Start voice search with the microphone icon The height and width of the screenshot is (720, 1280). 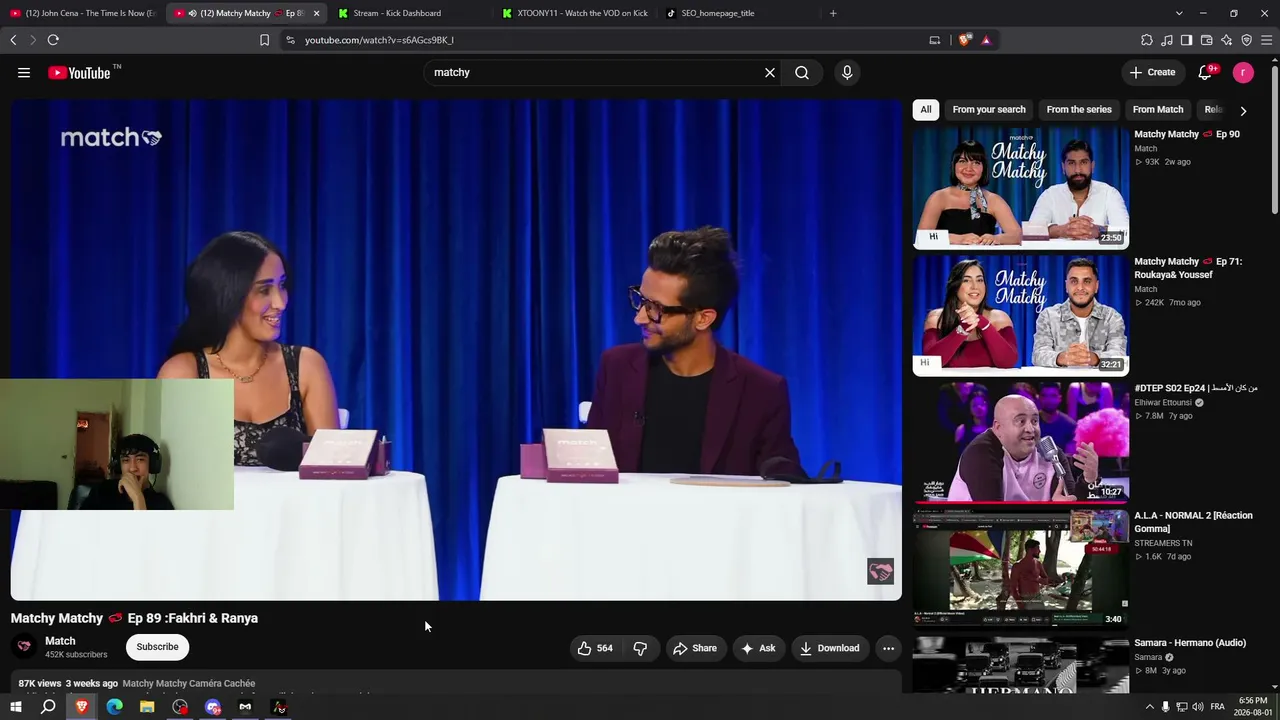point(847,72)
